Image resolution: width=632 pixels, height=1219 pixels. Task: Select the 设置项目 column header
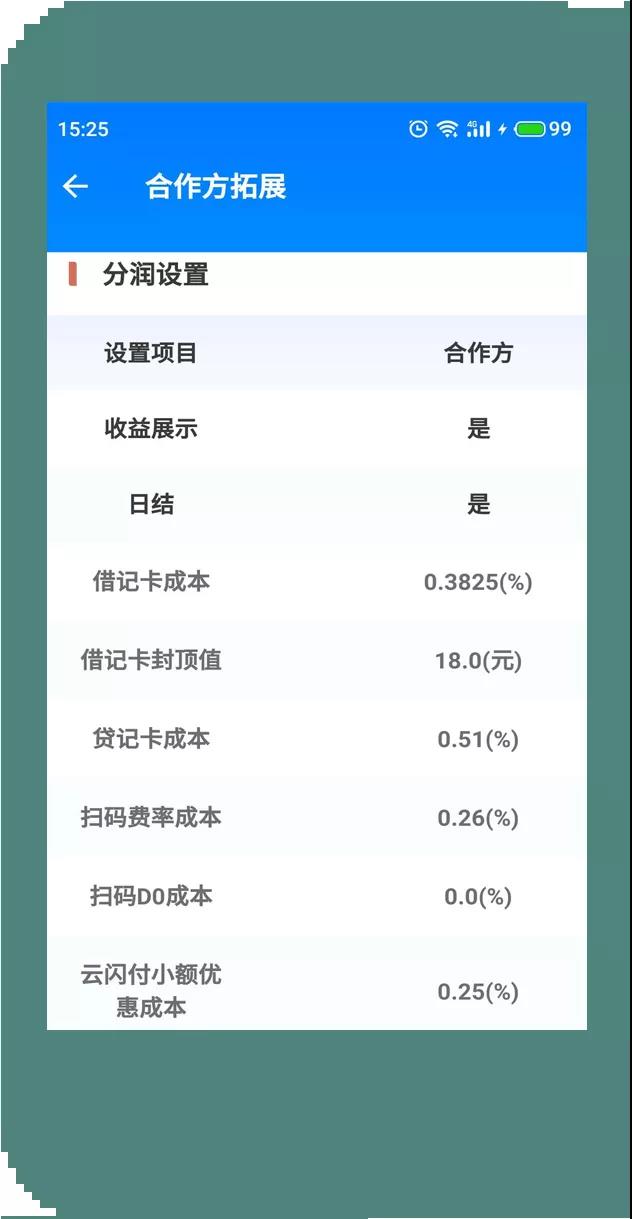(x=151, y=353)
